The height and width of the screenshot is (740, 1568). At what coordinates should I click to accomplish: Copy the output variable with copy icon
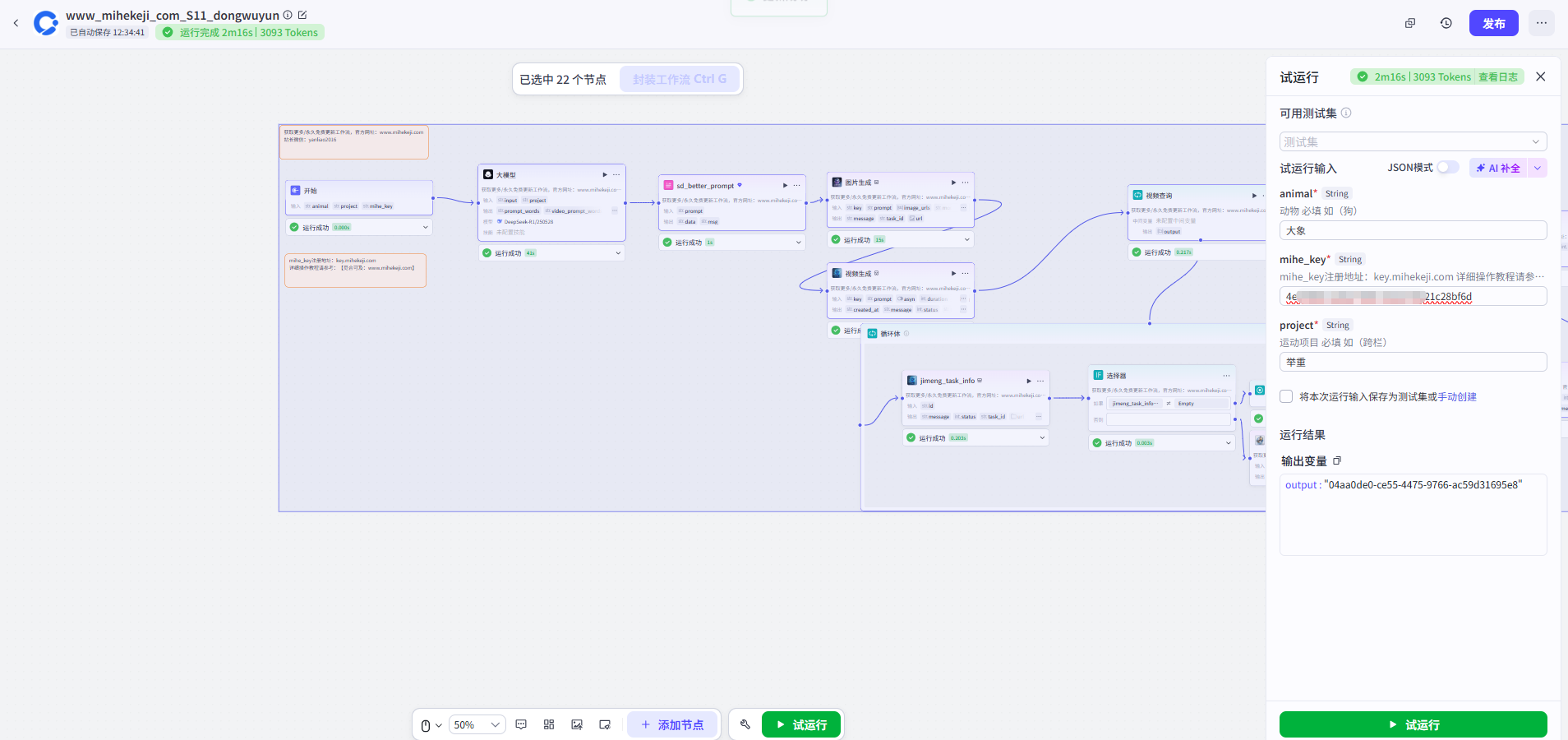(x=1337, y=460)
